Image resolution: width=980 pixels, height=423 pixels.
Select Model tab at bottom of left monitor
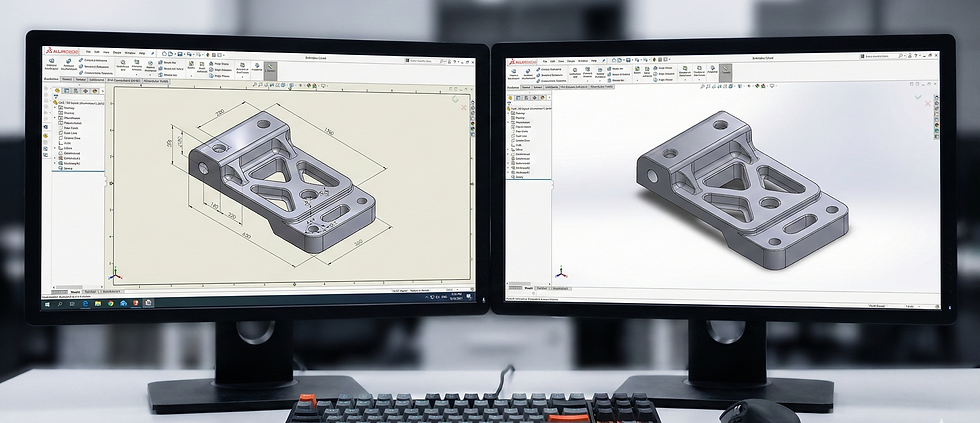(75, 292)
